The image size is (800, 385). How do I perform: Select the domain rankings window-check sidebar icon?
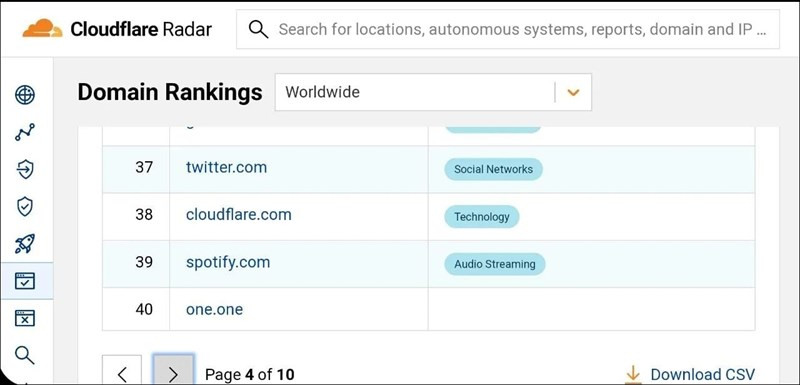[x=25, y=281]
